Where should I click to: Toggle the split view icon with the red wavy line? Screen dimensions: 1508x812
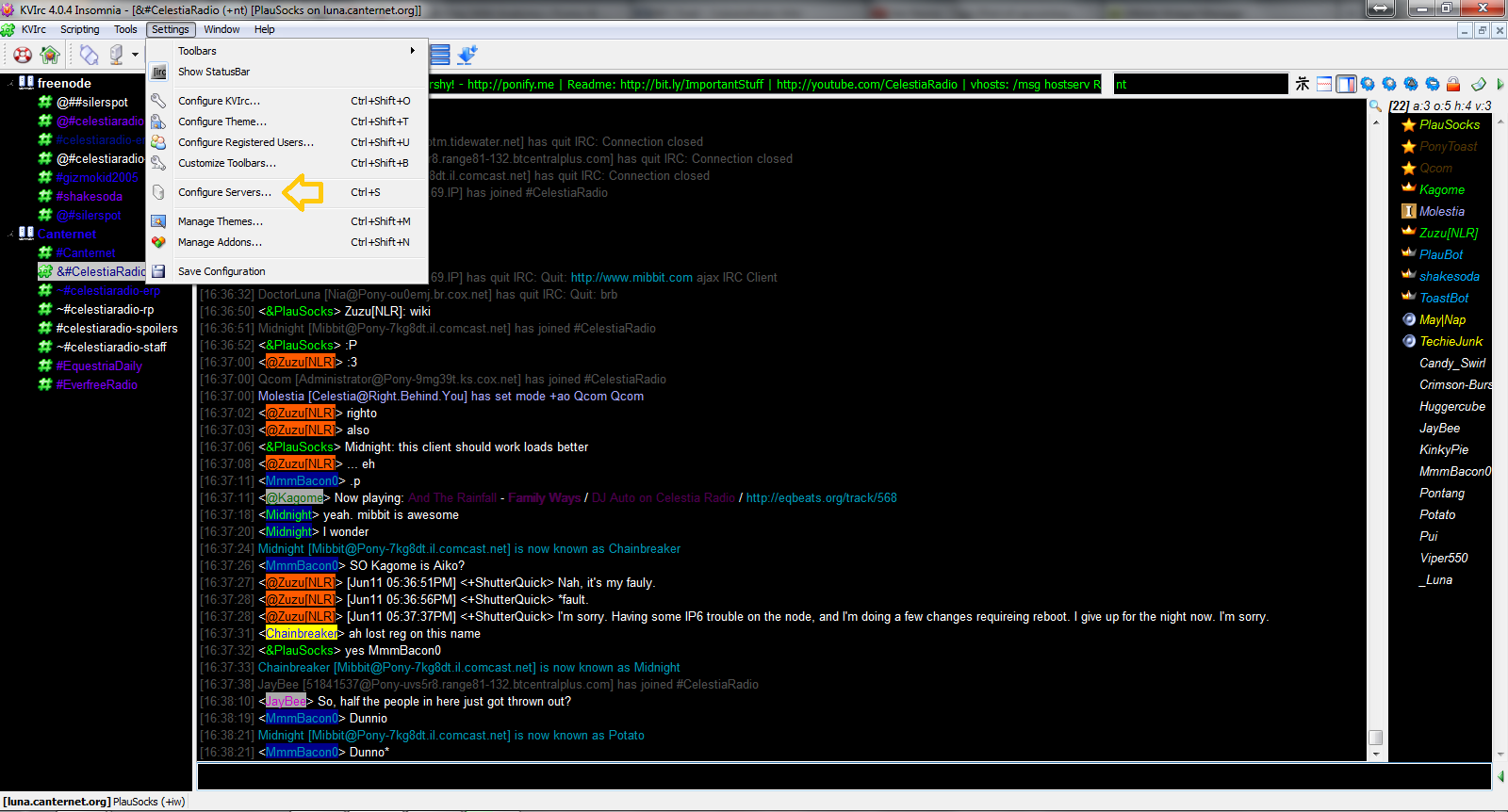click(1324, 84)
